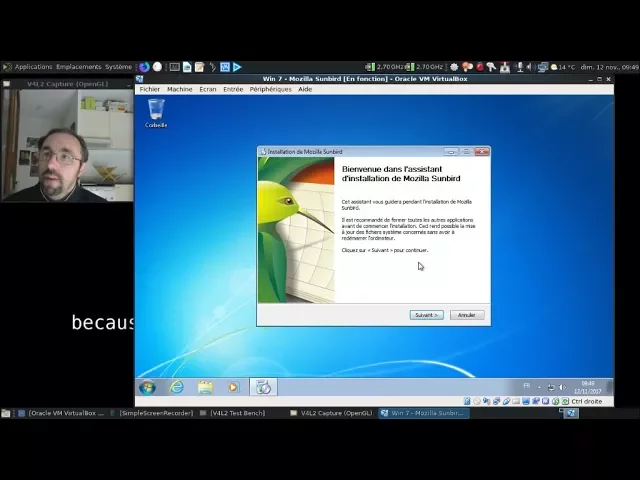
Task: Open the Machine menu in VirtualBox
Action: point(180,89)
